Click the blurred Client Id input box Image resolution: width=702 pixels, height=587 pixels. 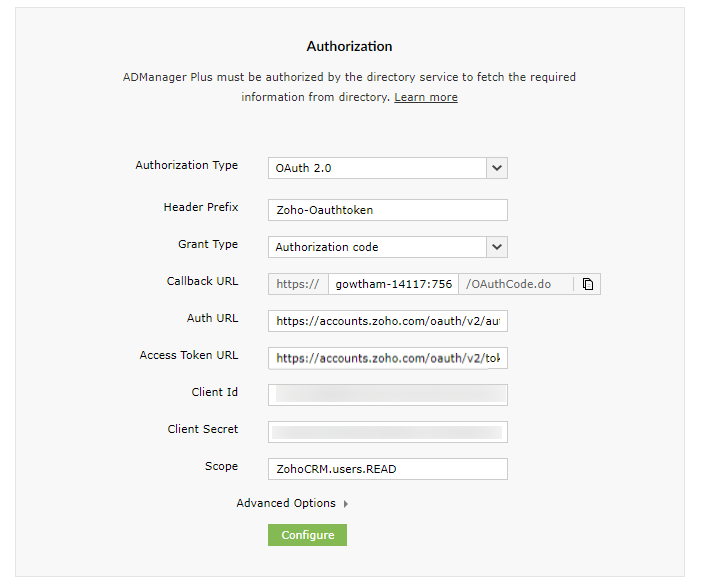tap(387, 395)
